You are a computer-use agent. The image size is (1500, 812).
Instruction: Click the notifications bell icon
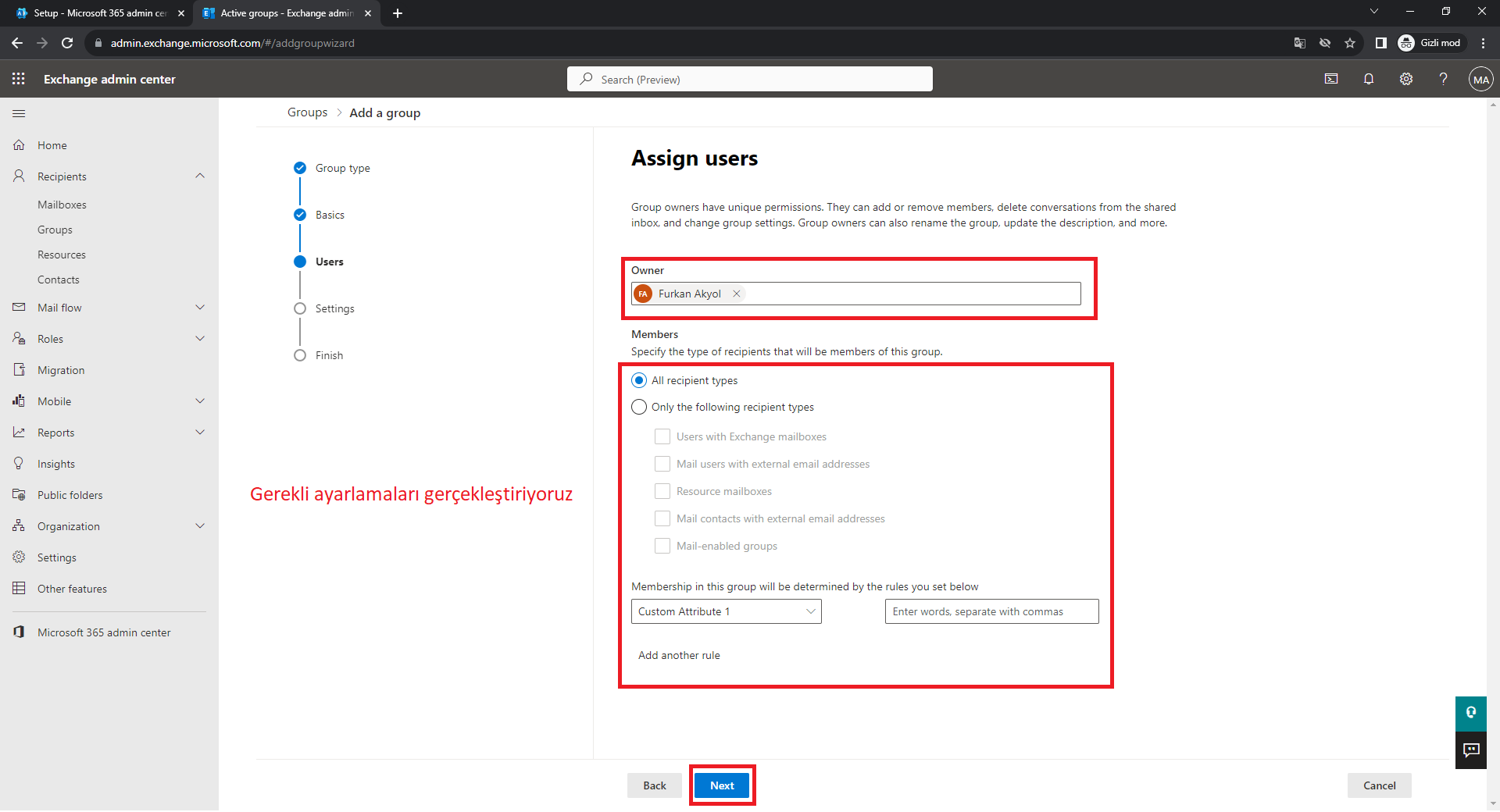tap(1369, 79)
